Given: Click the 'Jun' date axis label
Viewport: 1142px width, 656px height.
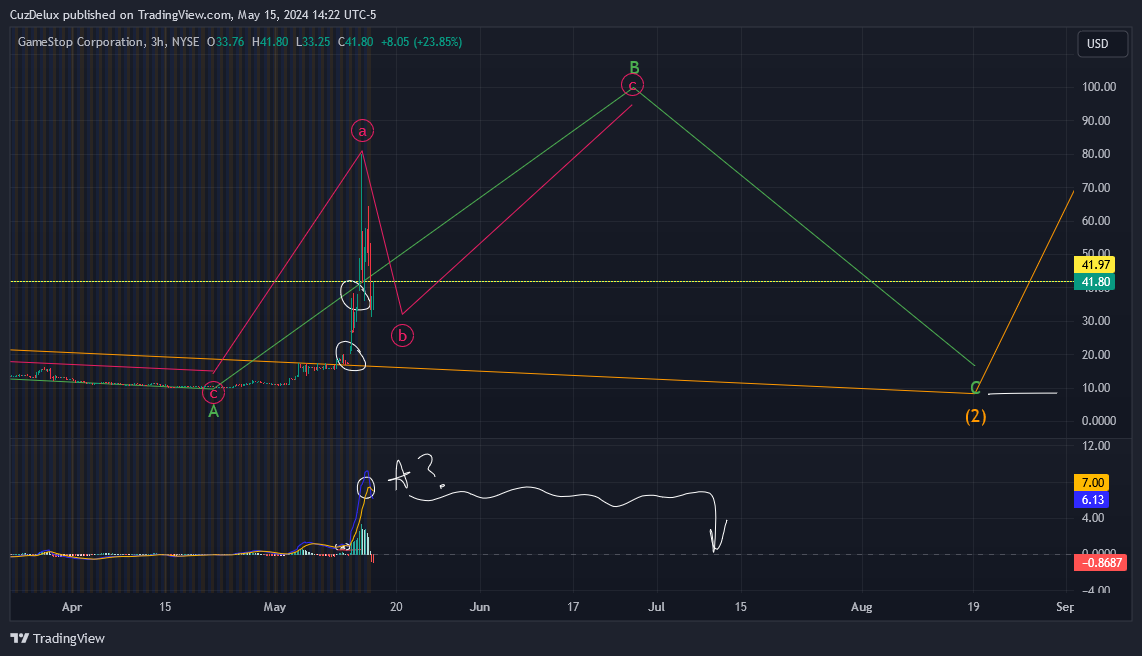Looking at the screenshot, I should tap(479, 606).
